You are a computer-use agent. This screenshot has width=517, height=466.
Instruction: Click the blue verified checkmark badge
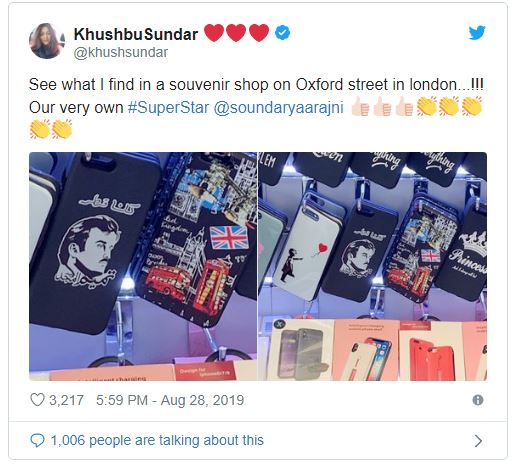click(282, 33)
